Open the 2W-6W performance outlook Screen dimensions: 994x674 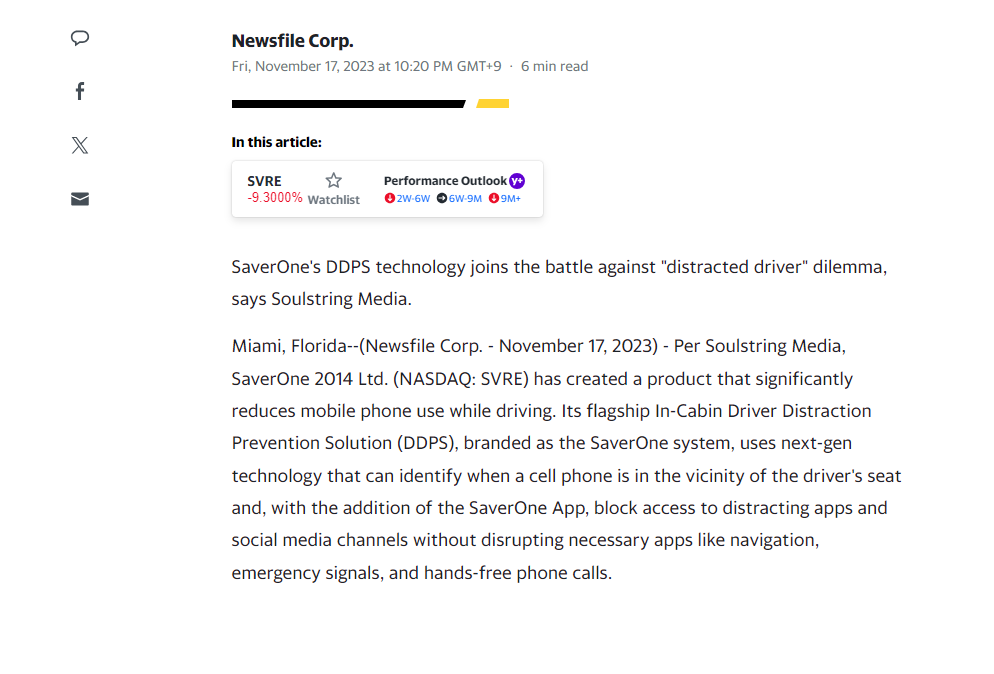click(413, 199)
